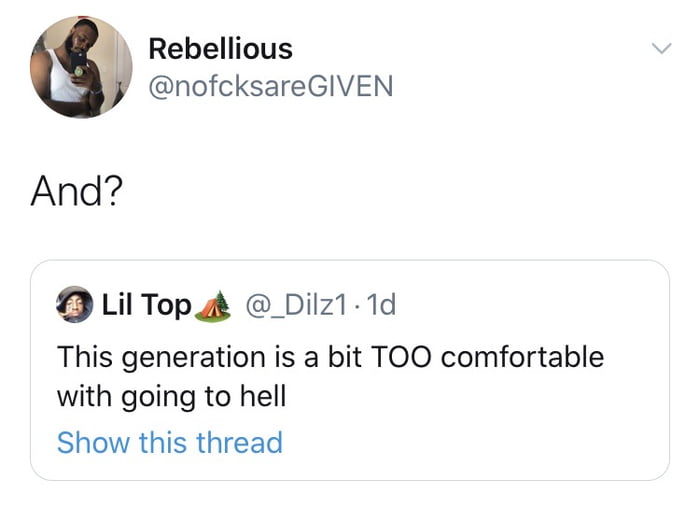Open the @nofcksareGIVEN handle
Image resolution: width=700 pixels, height=508 pixels.
[x=270, y=87]
